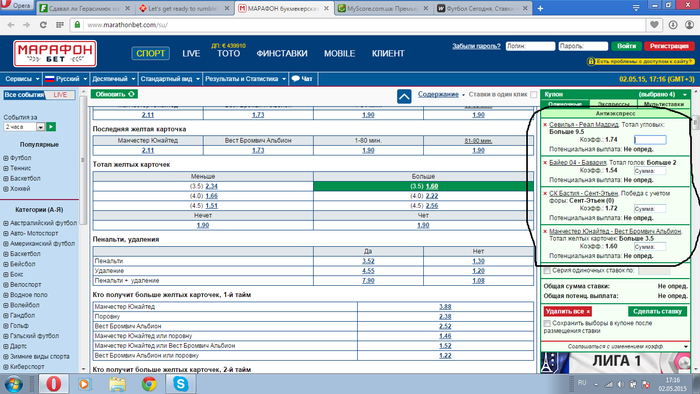Click the Войти login button
The height and width of the screenshot is (394, 700).
click(x=626, y=46)
